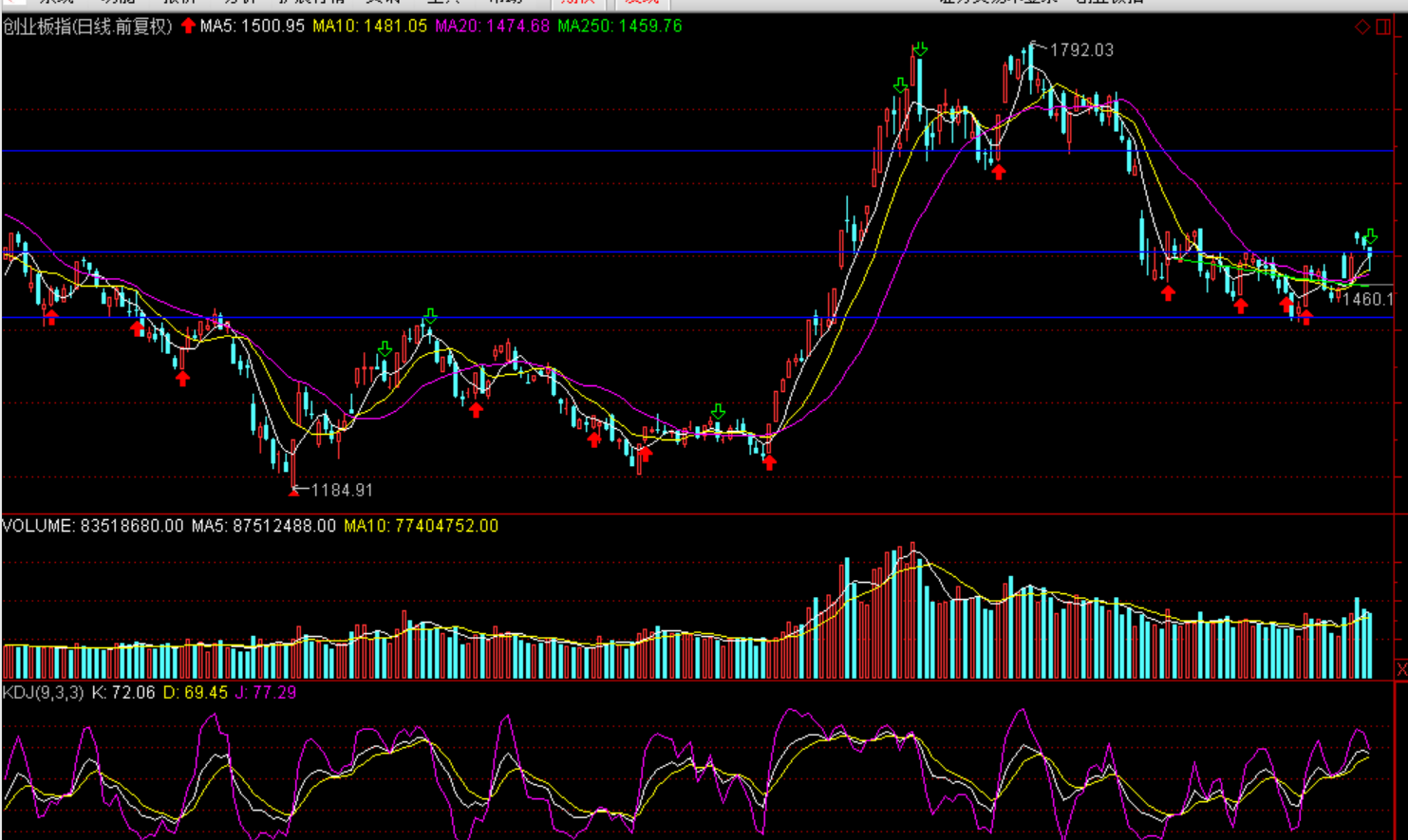Click the green down arrow at the latest candle

(x=1370, y=236)
